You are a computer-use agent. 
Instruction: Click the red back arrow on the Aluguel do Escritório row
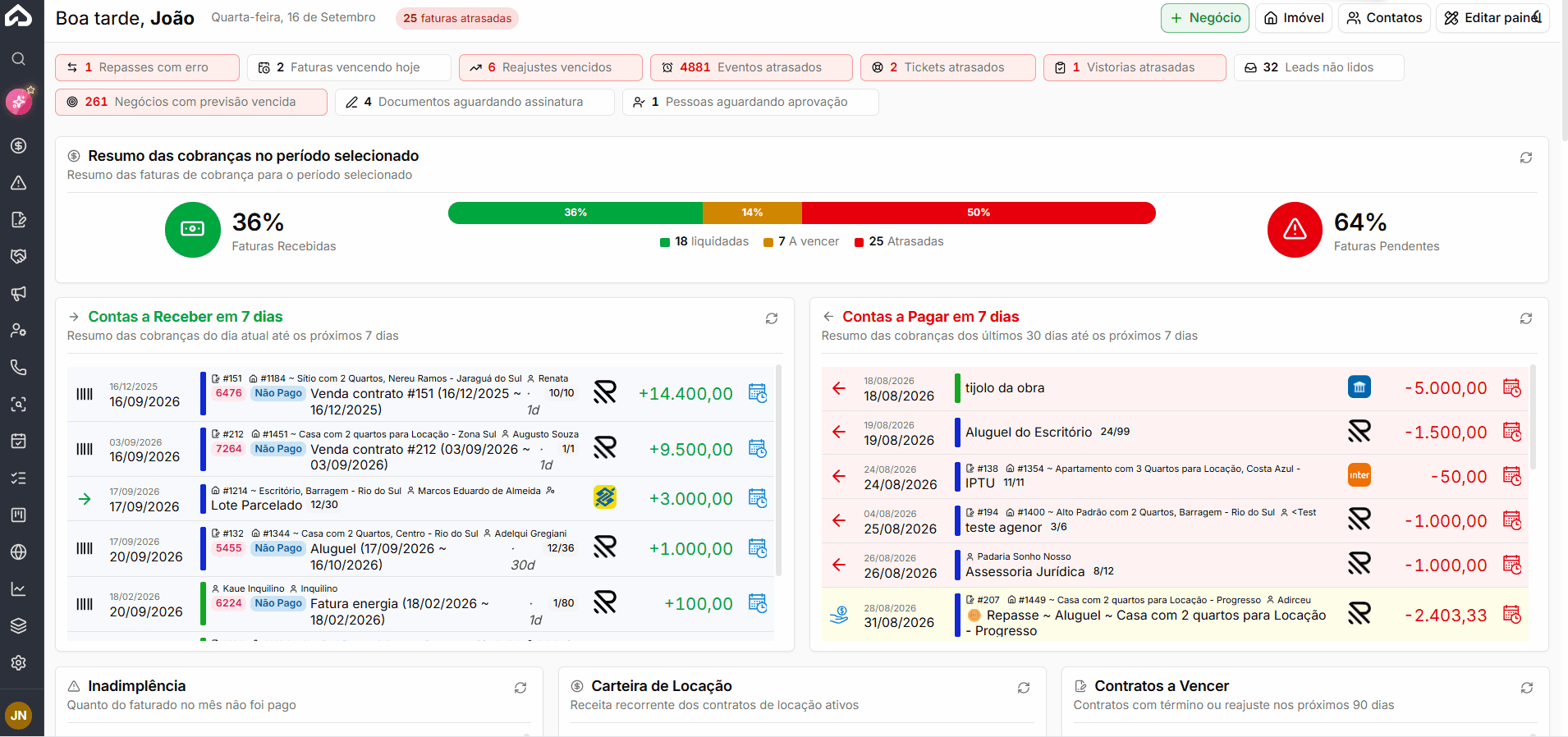pyautogui.click(x=839, y=432)
